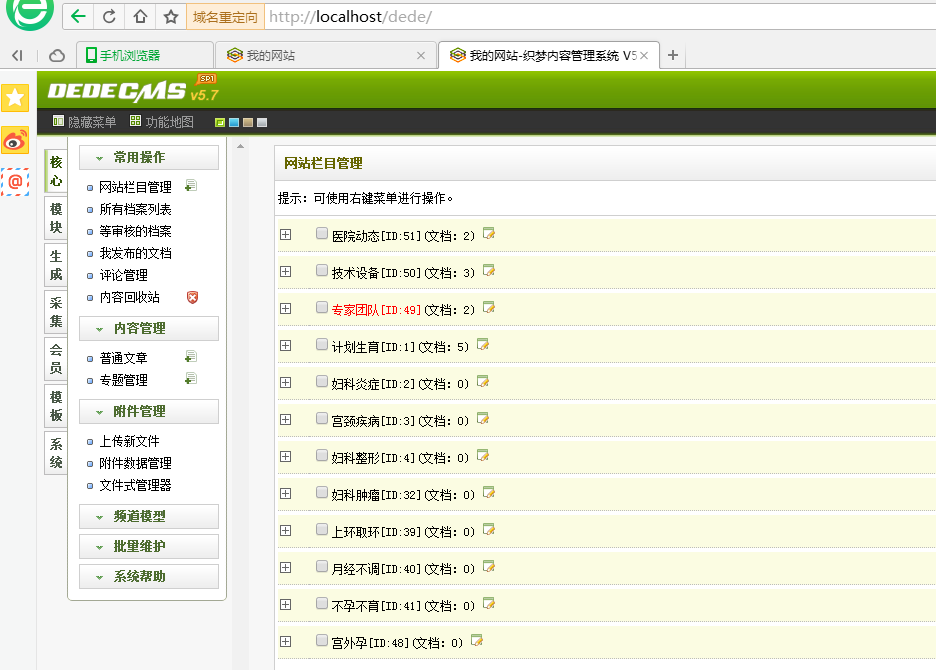This screenshot has width=936, height=670.
Task: Select the 不孕不育 checkbox
Action: 321,604
